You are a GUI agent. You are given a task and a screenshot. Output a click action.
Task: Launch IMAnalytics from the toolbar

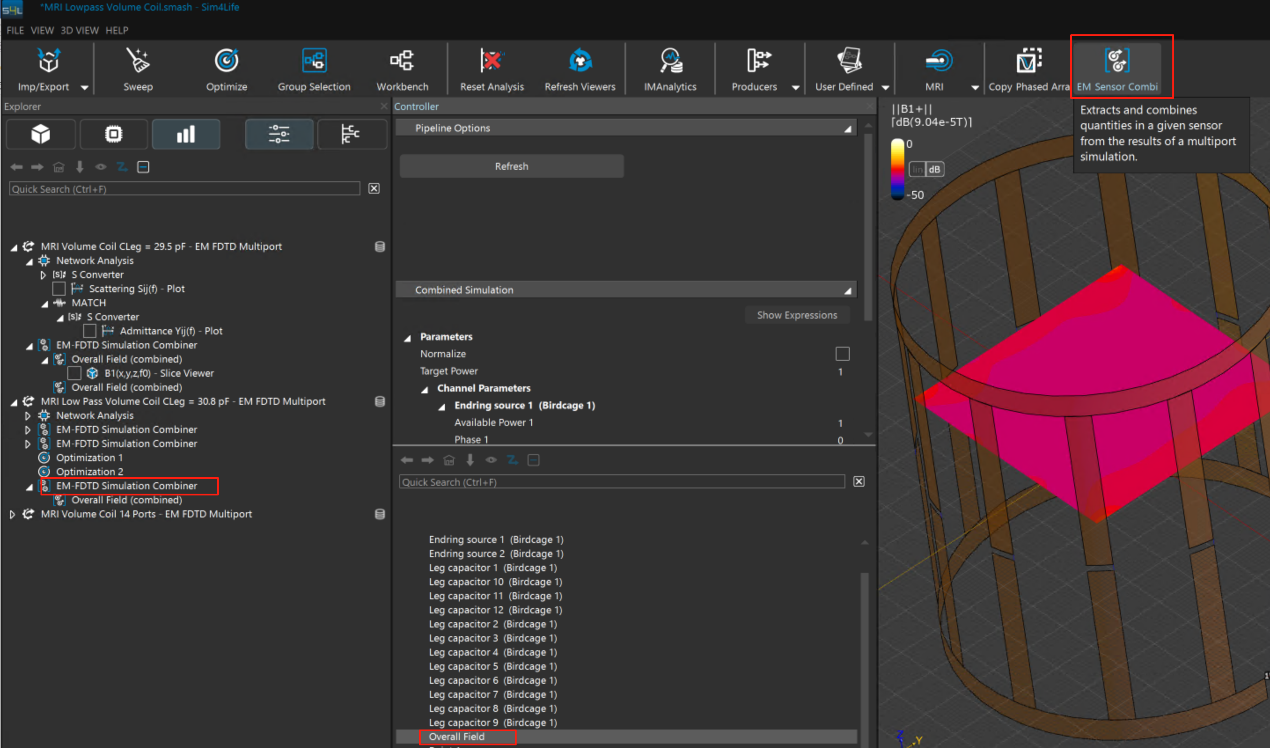670,62
